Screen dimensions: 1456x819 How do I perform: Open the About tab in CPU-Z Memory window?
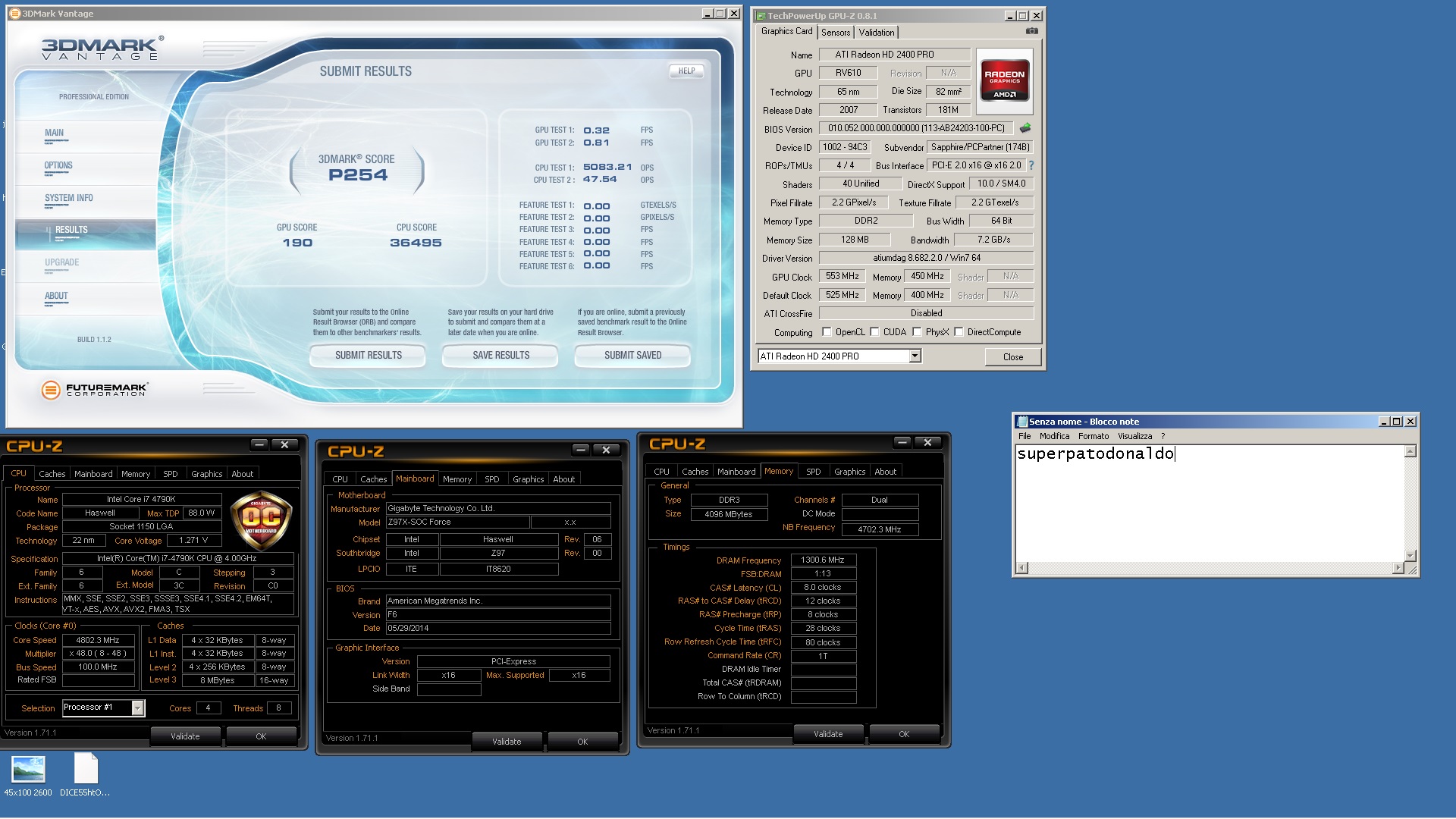[885, 472]
